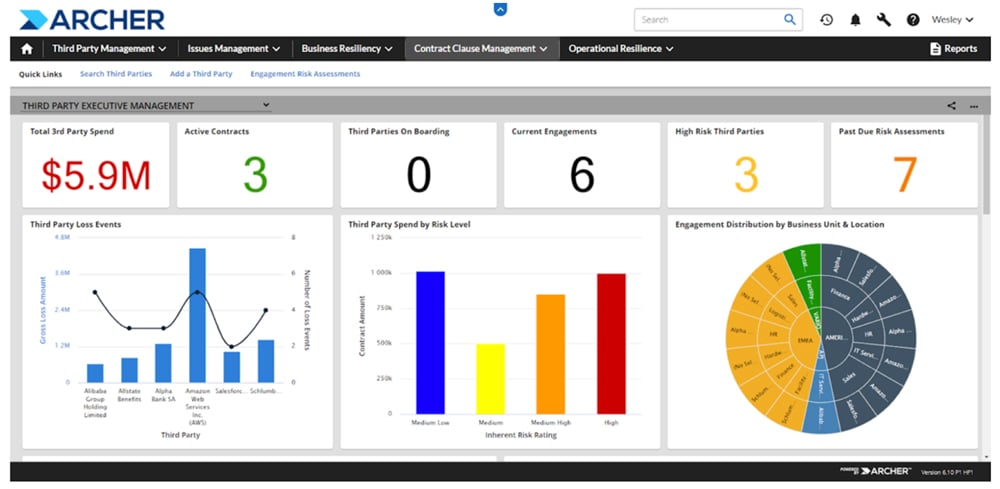
Task: Click the dashboard share icon
Action: pyautogui.click(x=951, y=105)
